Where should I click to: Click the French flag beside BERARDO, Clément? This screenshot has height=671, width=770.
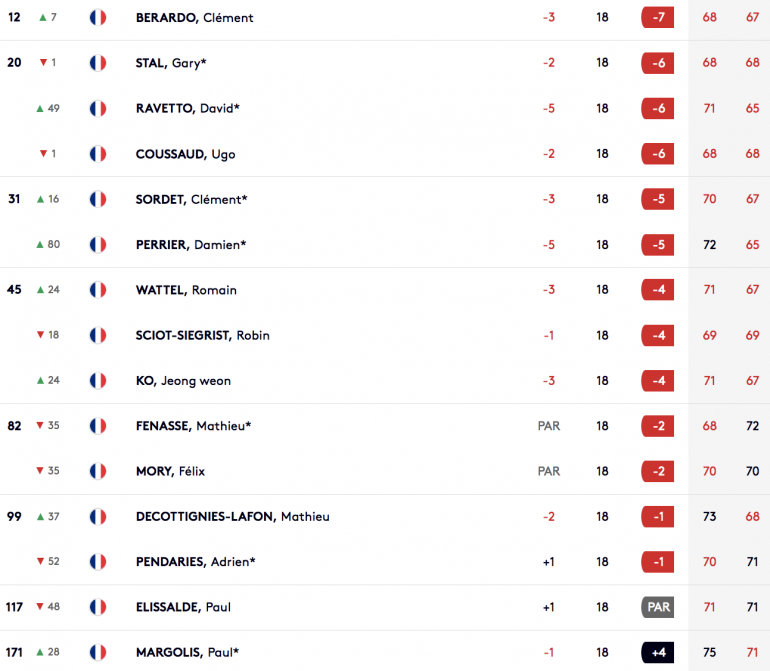coord(98,18)
